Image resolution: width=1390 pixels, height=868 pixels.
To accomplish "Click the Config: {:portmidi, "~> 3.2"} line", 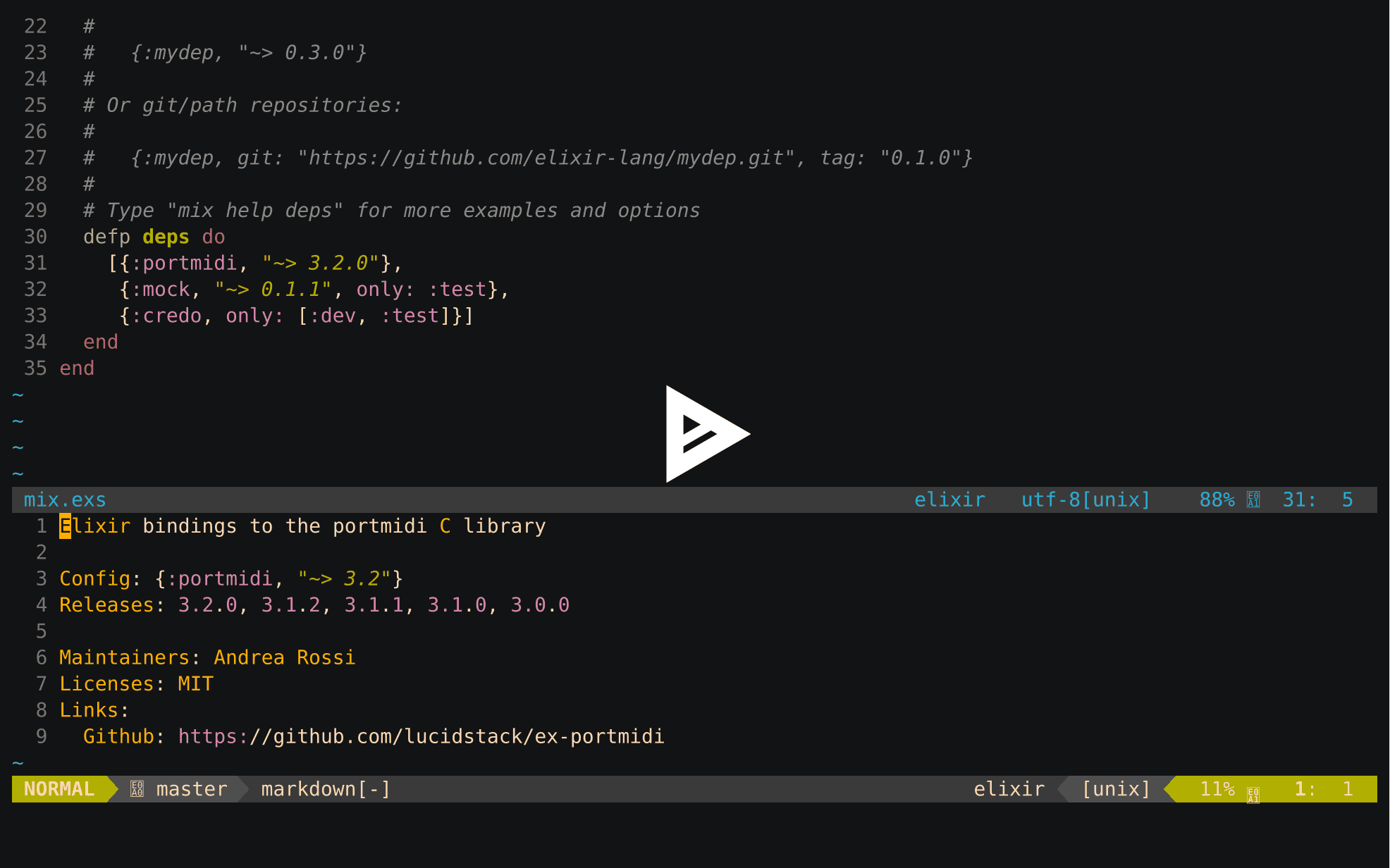I will point(231,578).
